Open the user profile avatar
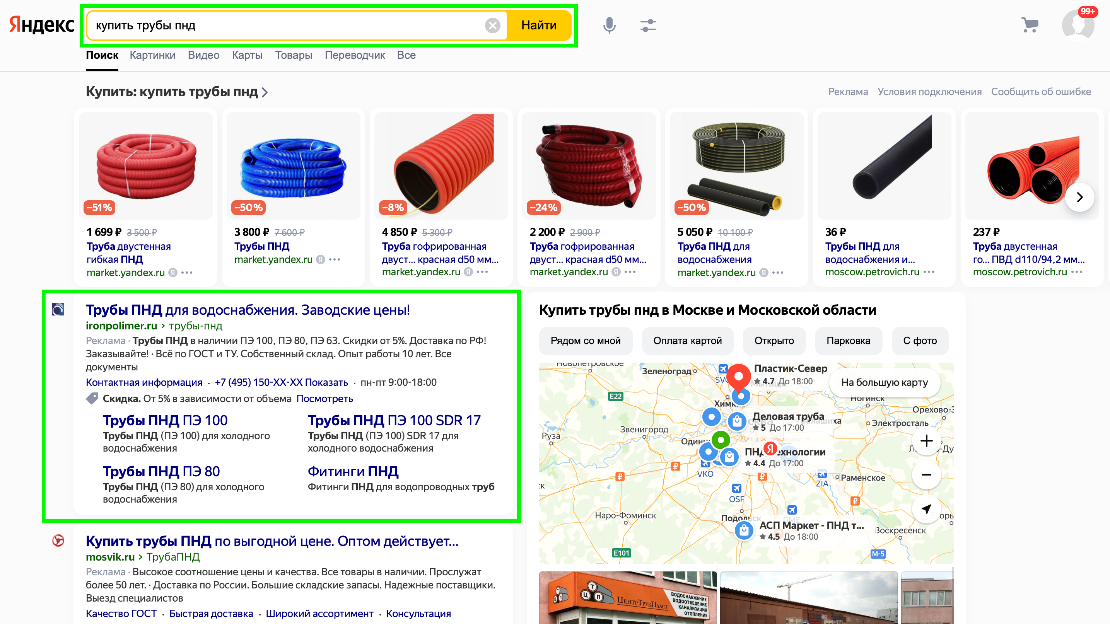The width and height of the screenshot is (1110, 624). [1077, 25]
